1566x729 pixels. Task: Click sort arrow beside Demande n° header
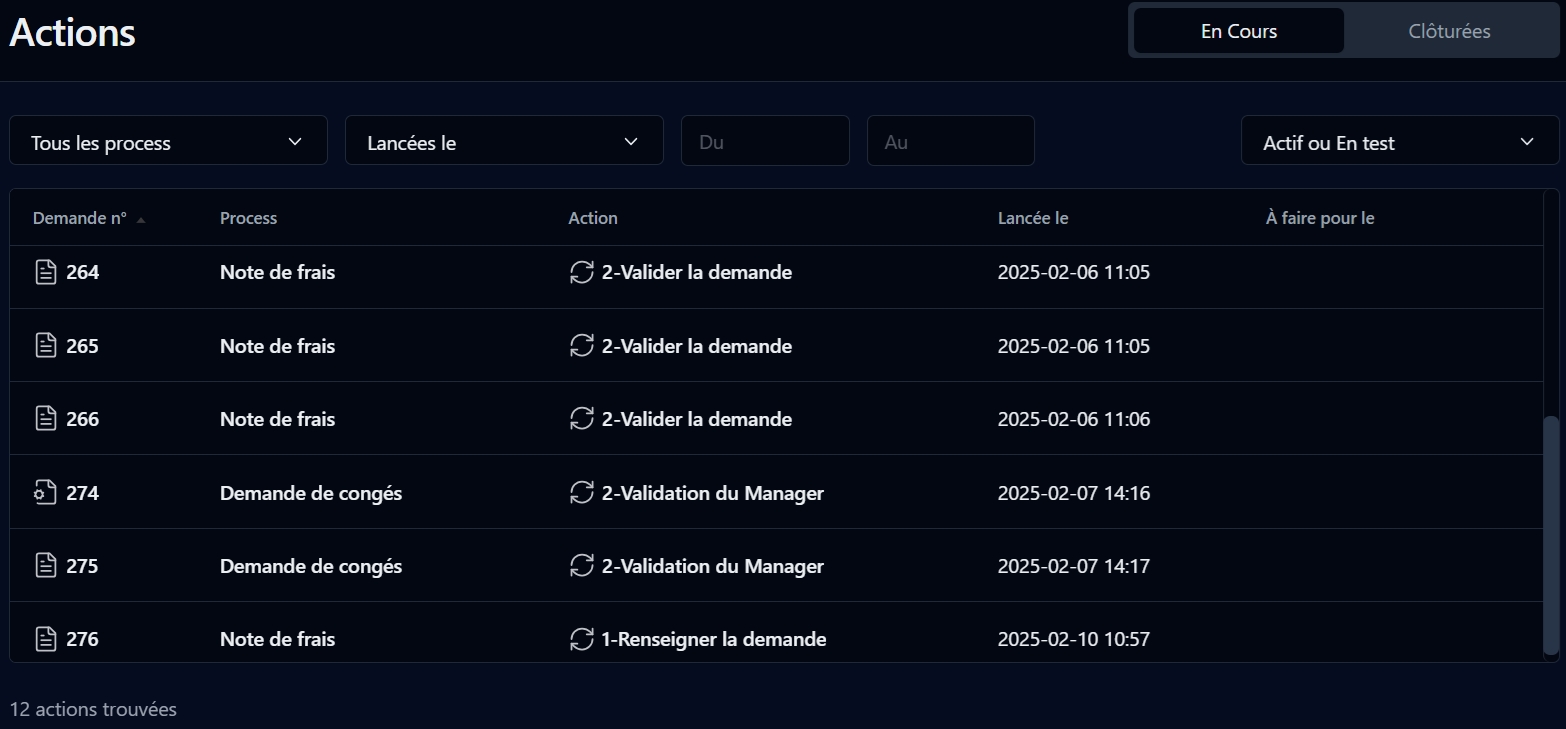(141, 219)
